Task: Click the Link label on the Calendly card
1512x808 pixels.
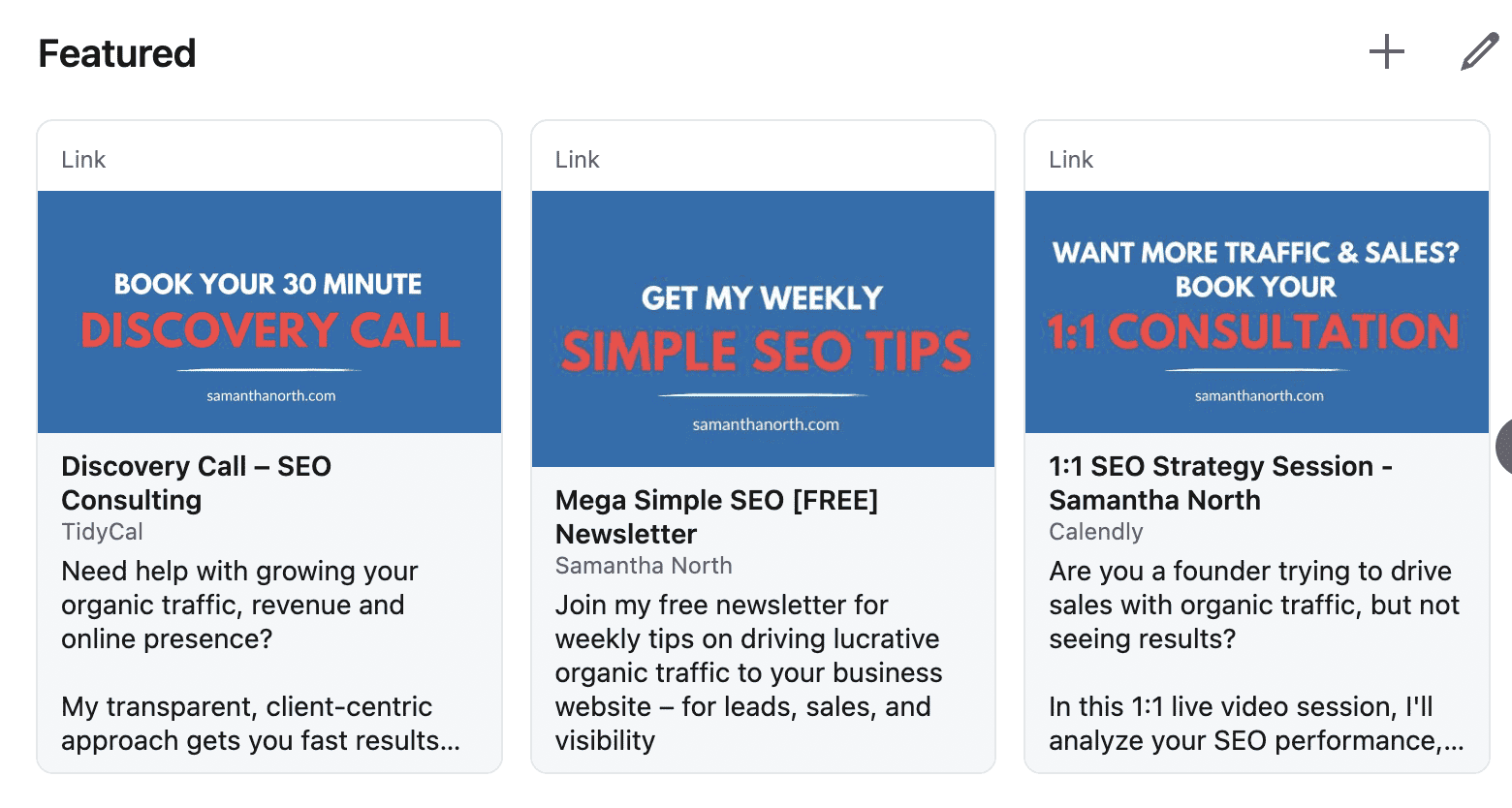Action: point(1071,159)
